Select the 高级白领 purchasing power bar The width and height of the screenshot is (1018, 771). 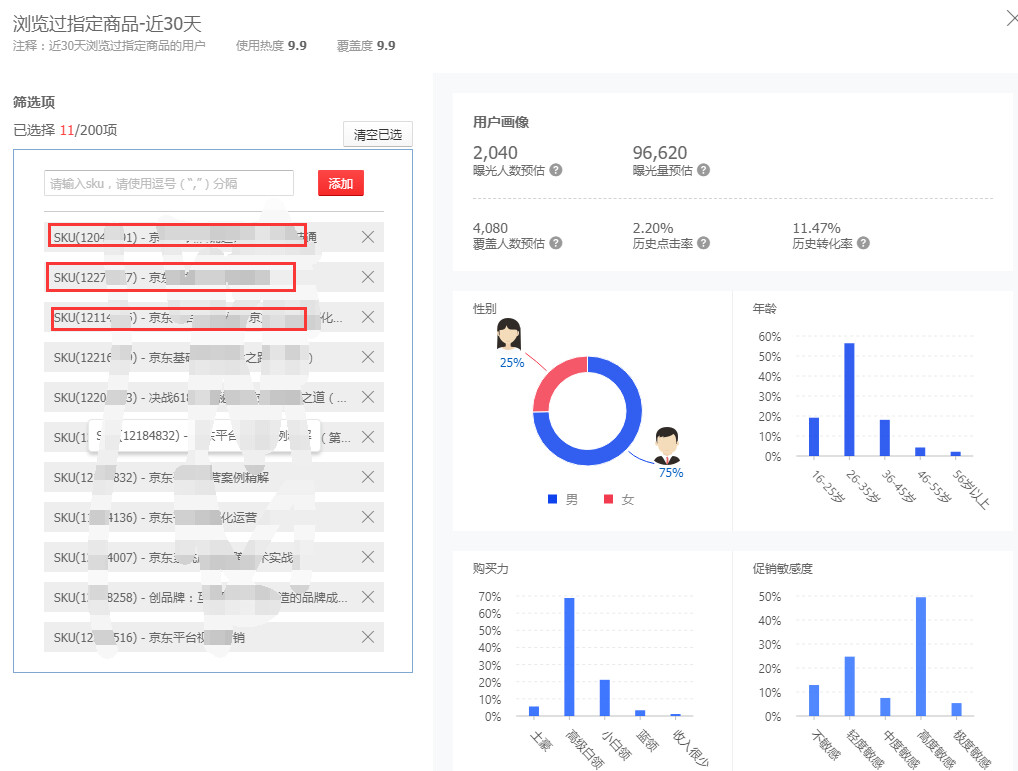tap(569, 657)
